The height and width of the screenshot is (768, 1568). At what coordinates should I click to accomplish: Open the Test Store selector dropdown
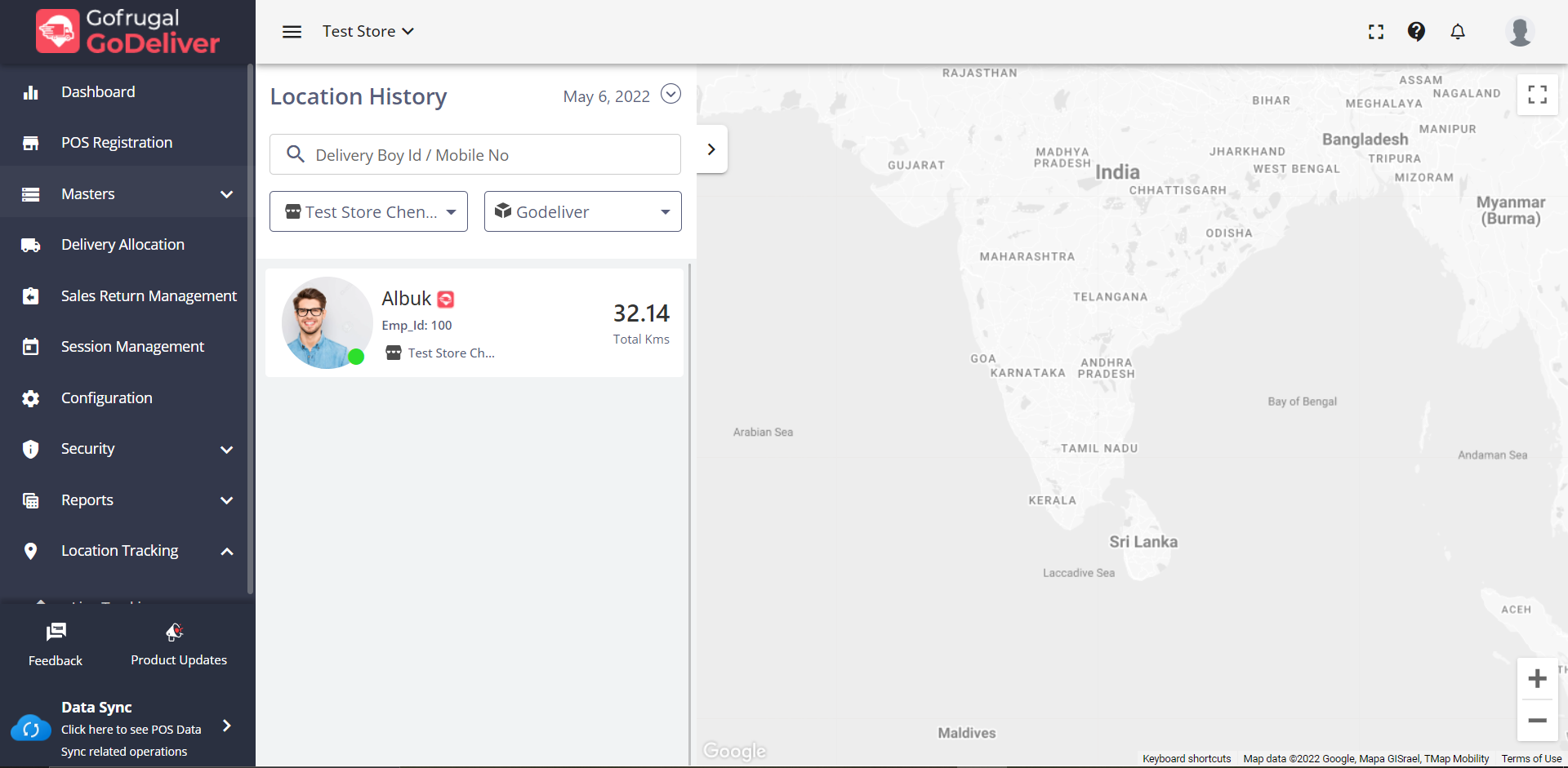tap(368, 31)
